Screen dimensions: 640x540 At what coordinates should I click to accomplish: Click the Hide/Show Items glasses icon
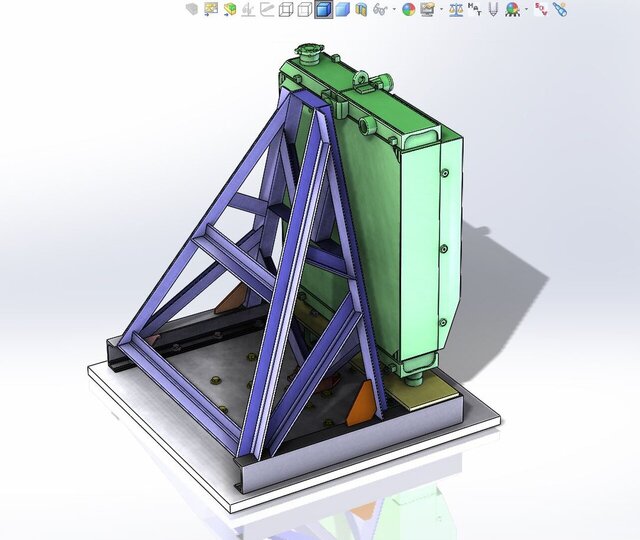coord(379,9)
